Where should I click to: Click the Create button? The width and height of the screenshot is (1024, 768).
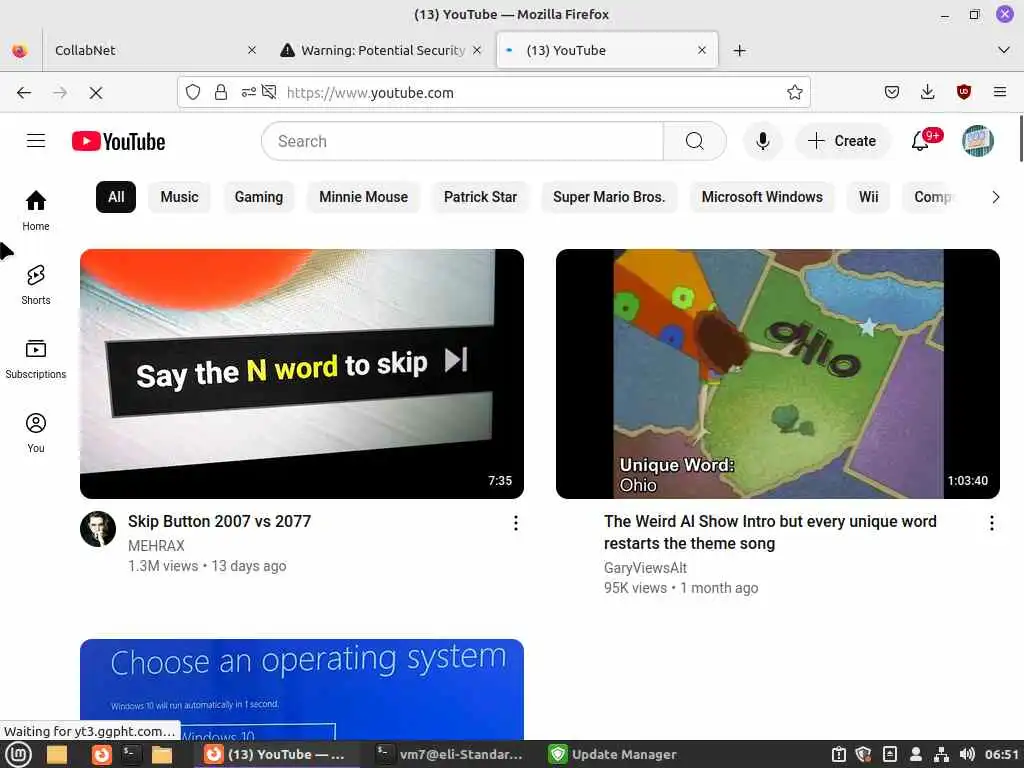[842, 141]
